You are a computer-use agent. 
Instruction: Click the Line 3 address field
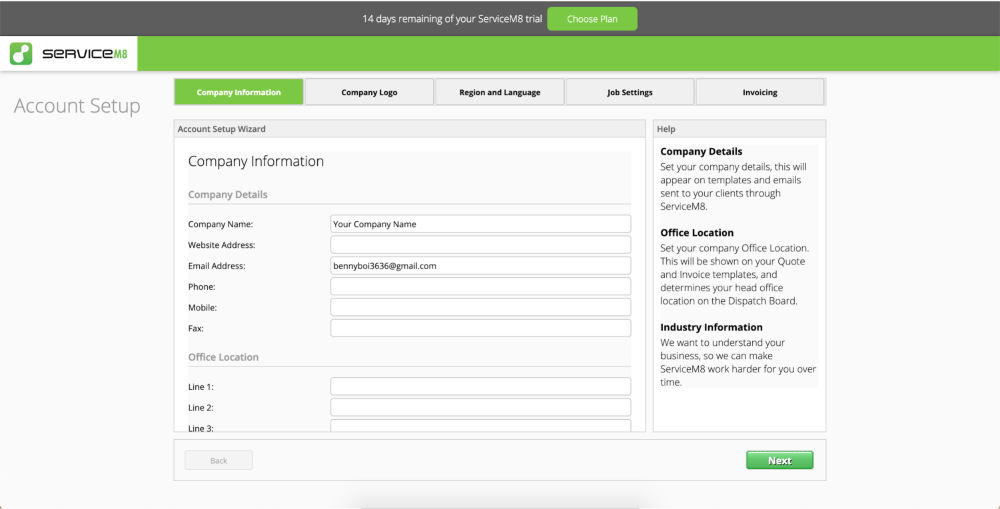tap(480, 426)
